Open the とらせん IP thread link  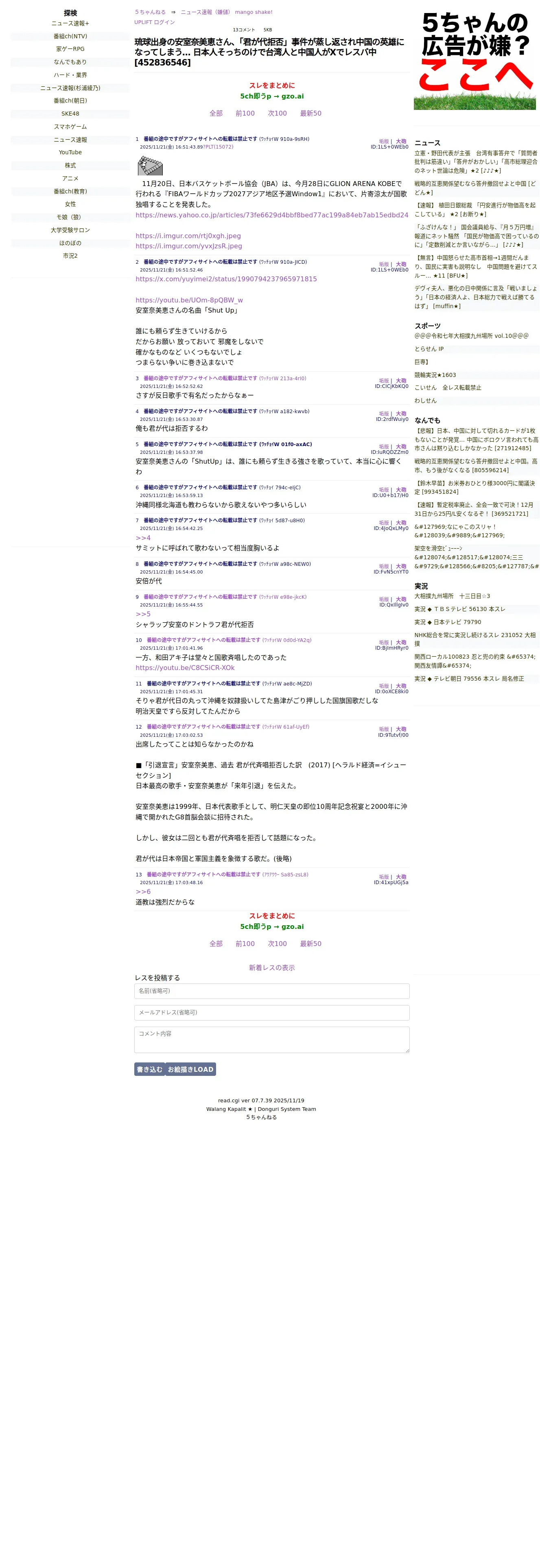coord(429,349)
